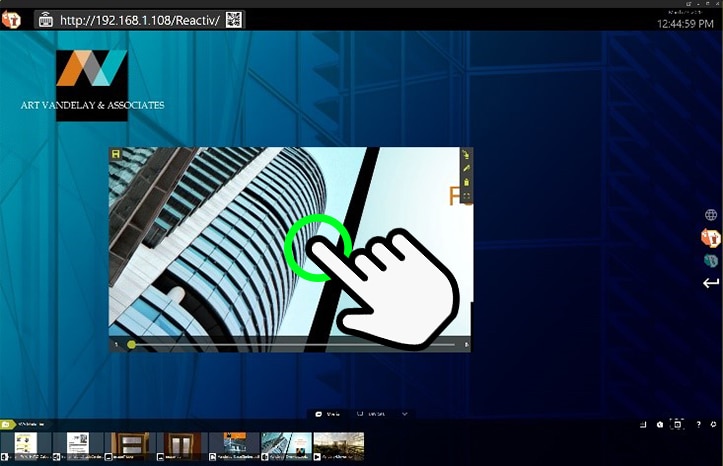Click the power icon in bottom-right corner
Screen dimensions: 723x466
[x=713, y=425]
